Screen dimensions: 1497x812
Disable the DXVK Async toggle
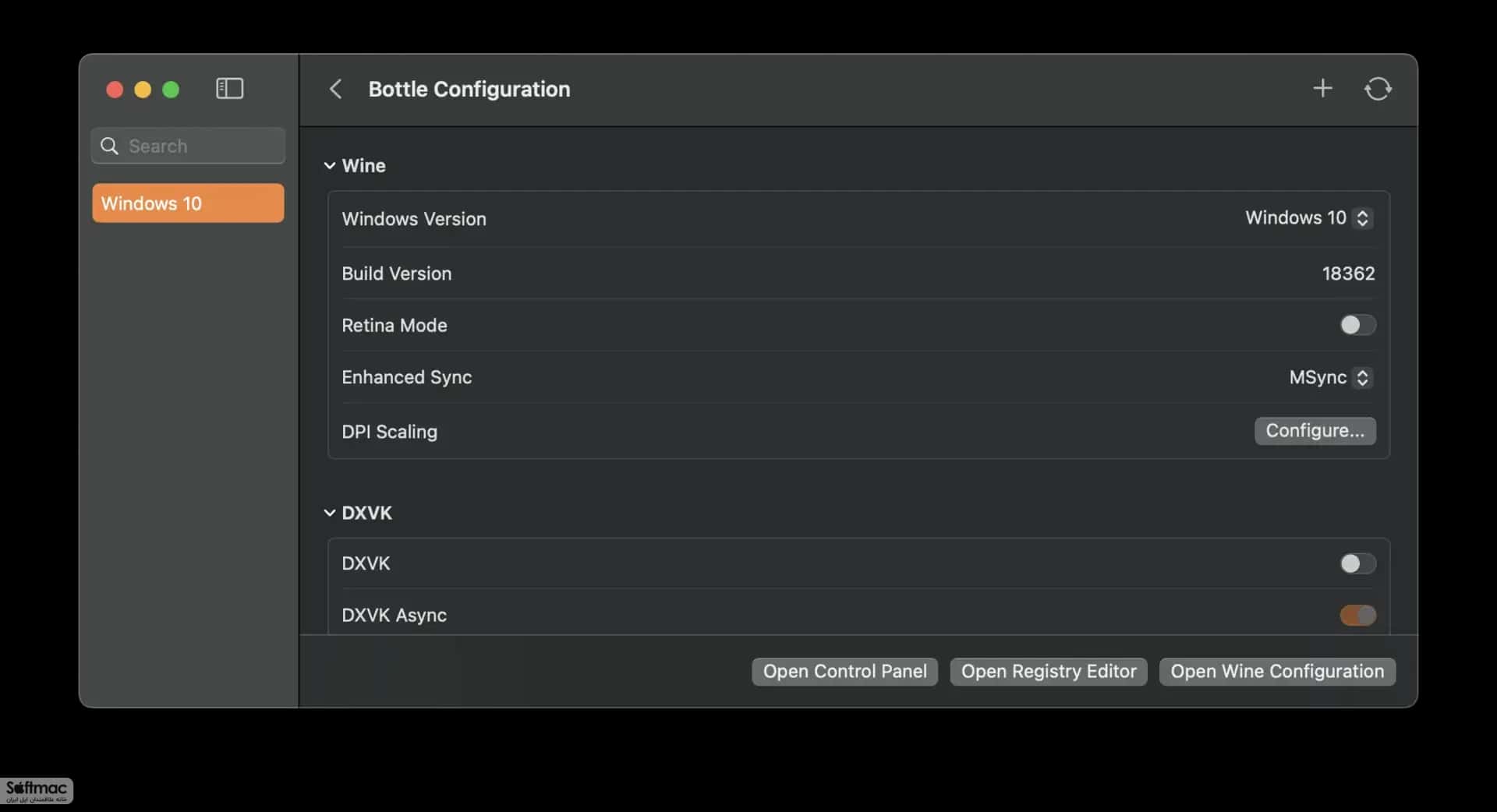[x=1357, y=615]
